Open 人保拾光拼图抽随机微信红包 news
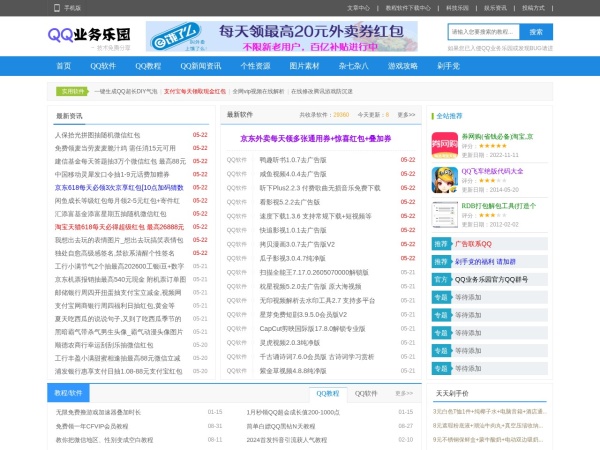The width and height of the screenshot is (600, 450). [x=97, y=135]
